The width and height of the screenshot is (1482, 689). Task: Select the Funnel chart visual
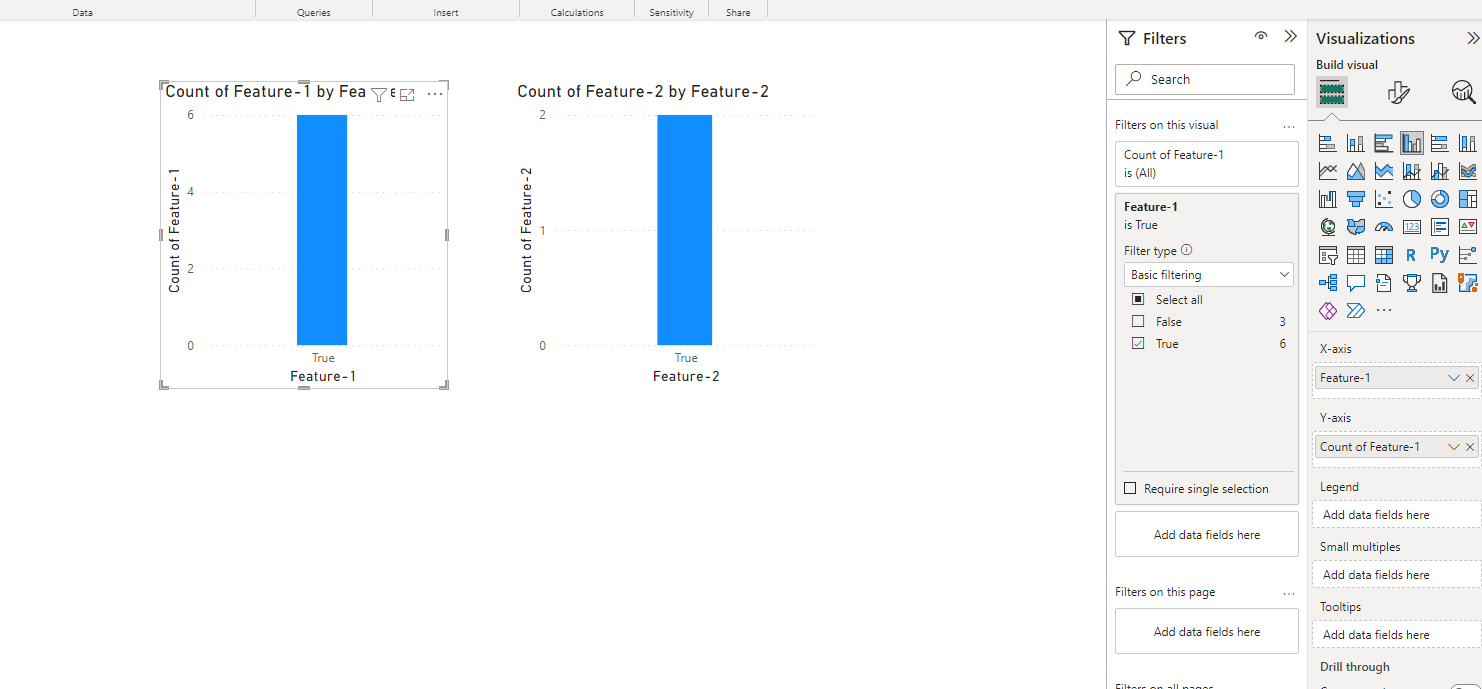pos(1356,199)
